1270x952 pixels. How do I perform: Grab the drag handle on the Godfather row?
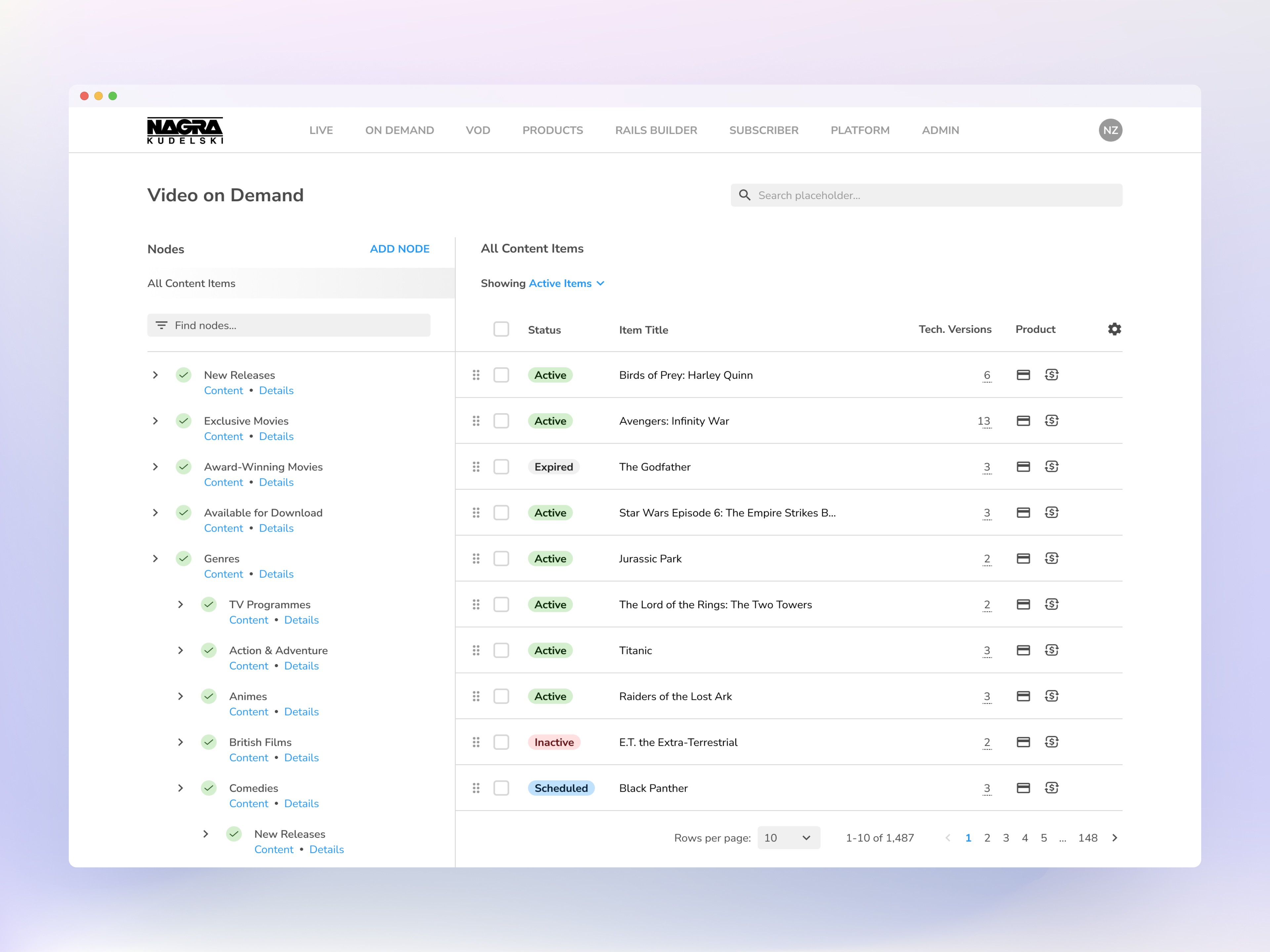(x=476, y=466)
